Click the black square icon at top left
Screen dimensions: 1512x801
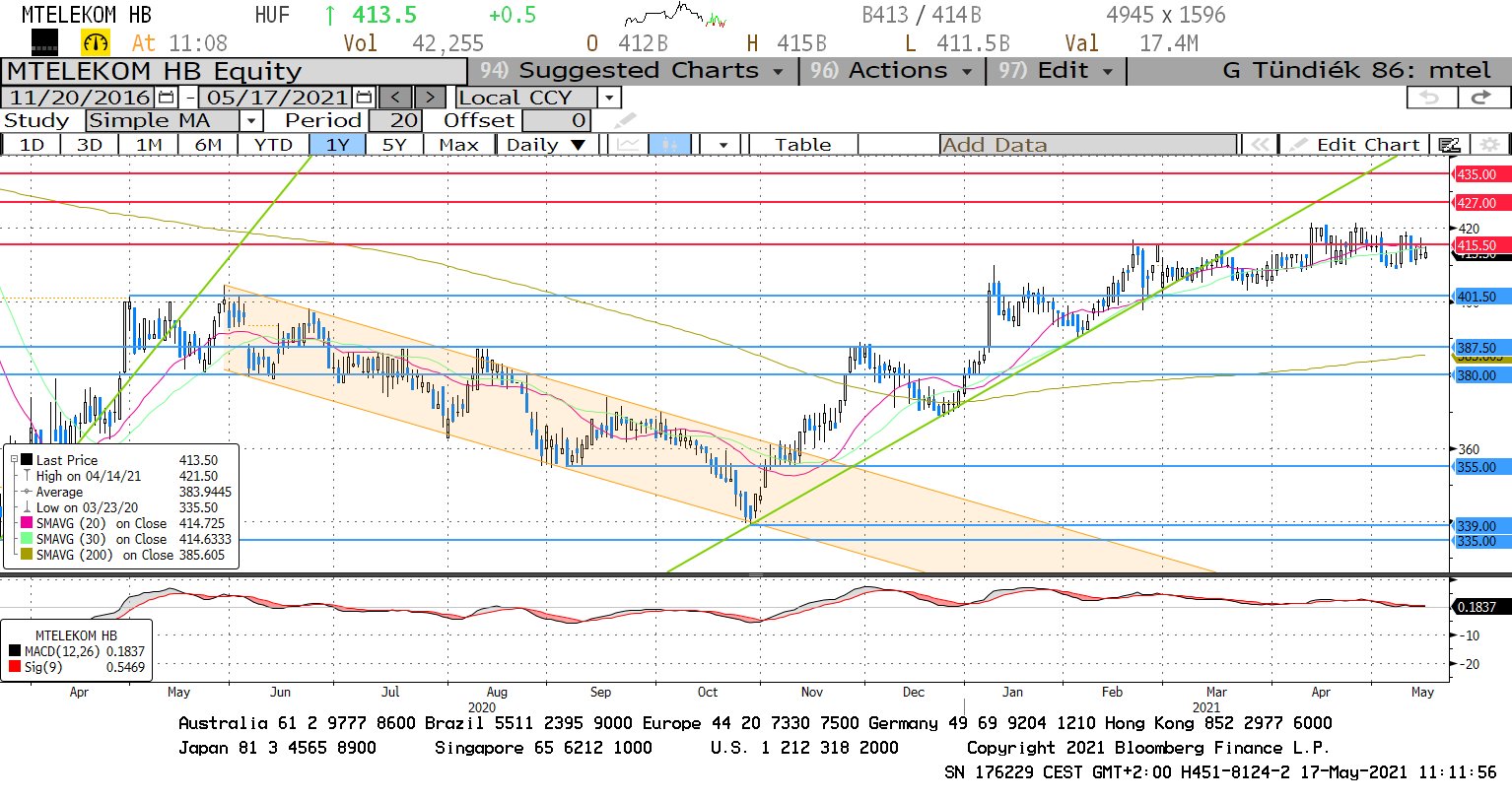tap(44, 42)
